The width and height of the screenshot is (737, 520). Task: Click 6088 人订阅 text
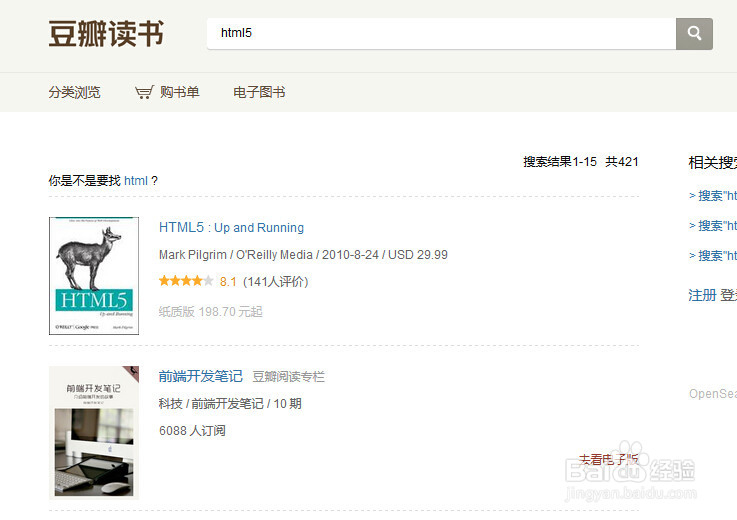tap(192, 431)
